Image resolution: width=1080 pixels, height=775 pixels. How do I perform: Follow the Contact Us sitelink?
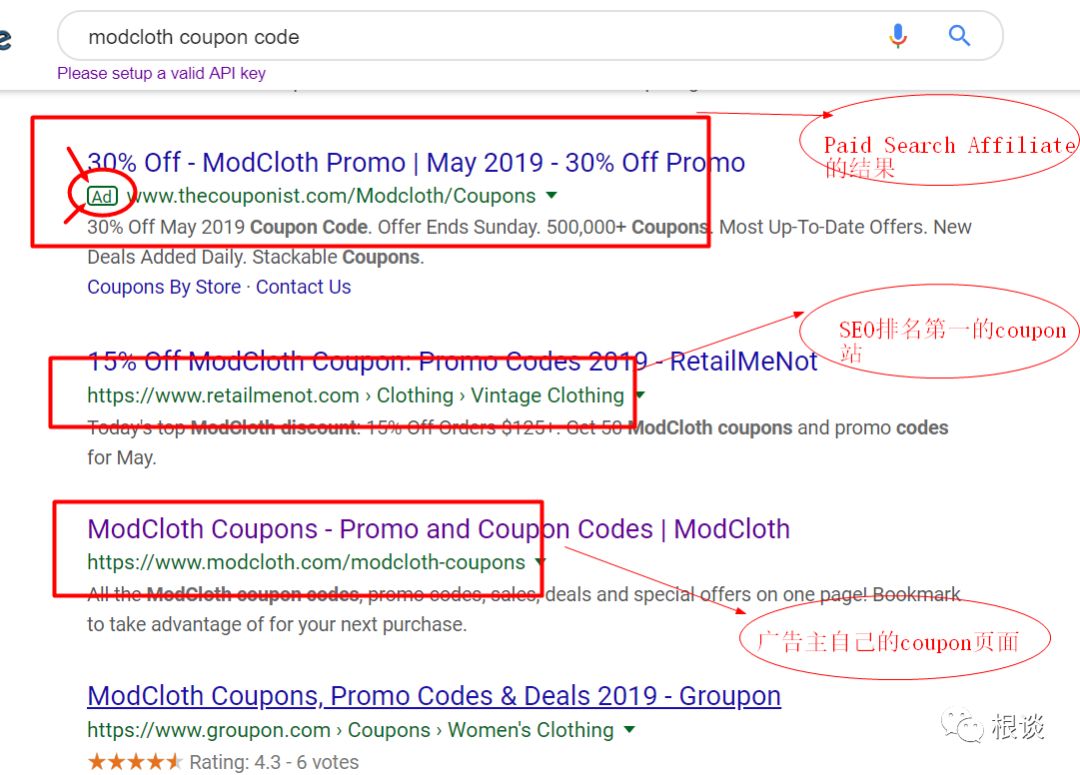click(303, 287)
